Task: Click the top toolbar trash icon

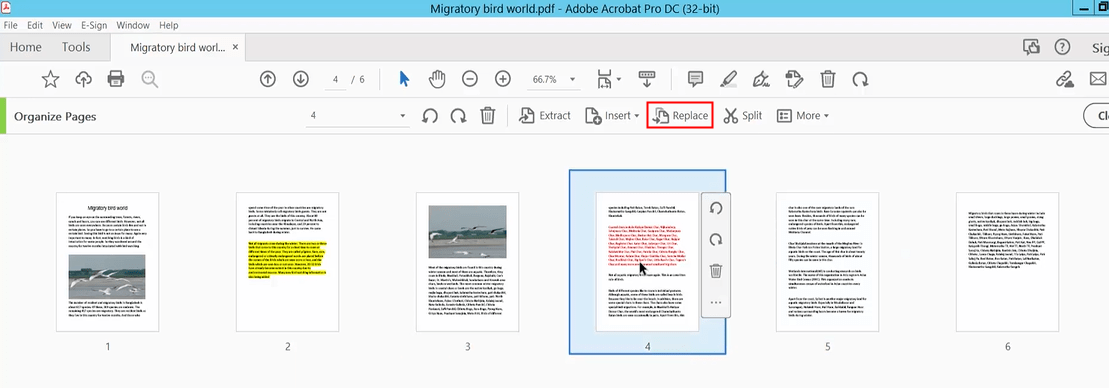Action: coord(828,79)
